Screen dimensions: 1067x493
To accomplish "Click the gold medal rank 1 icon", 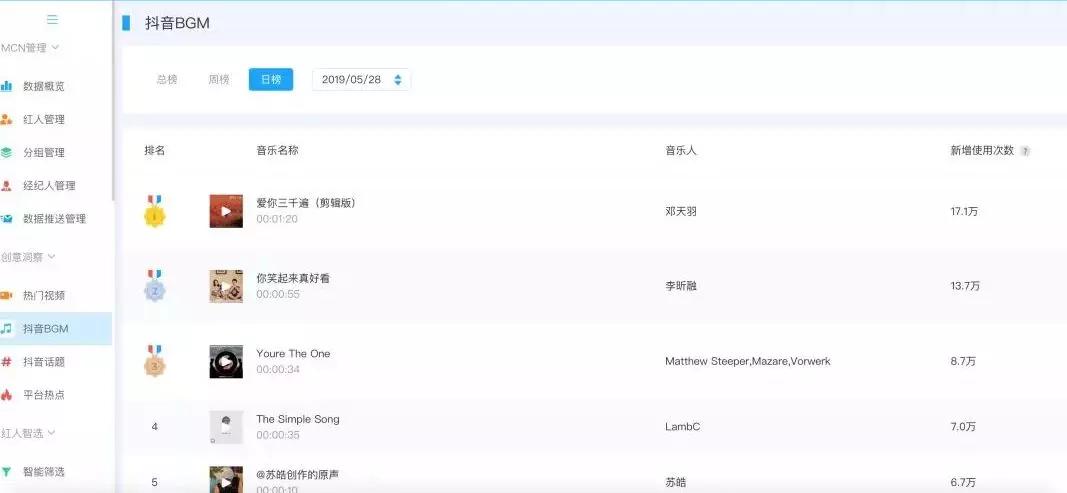I will [154, 211].
